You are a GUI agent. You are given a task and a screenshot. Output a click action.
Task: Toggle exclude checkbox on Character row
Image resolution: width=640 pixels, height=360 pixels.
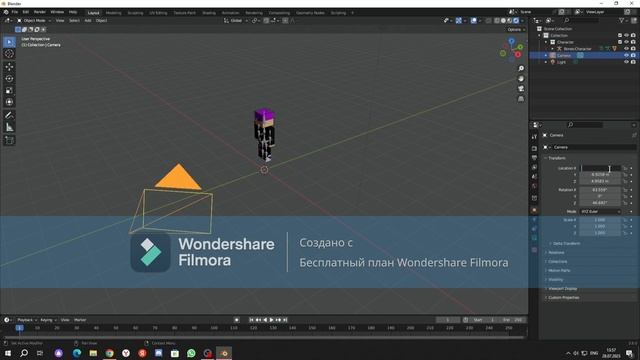[620, 42]
